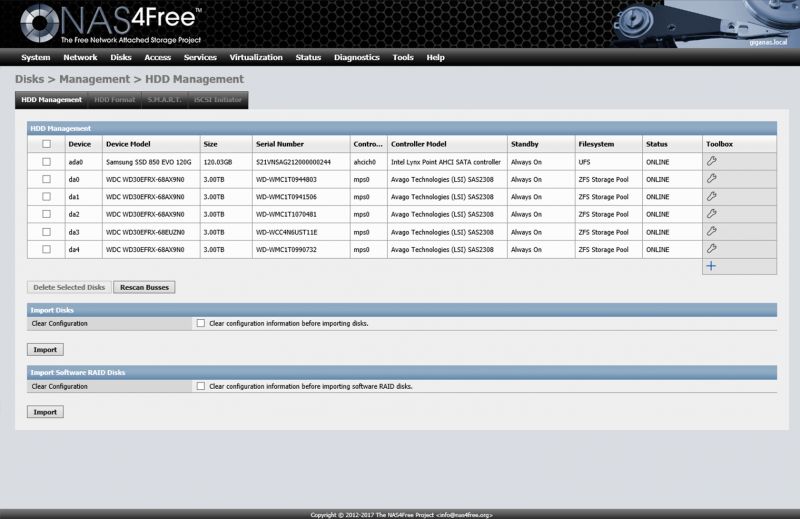800x519 pixels.
Task: Select the da0 disk checkbox
Action: 46,179
